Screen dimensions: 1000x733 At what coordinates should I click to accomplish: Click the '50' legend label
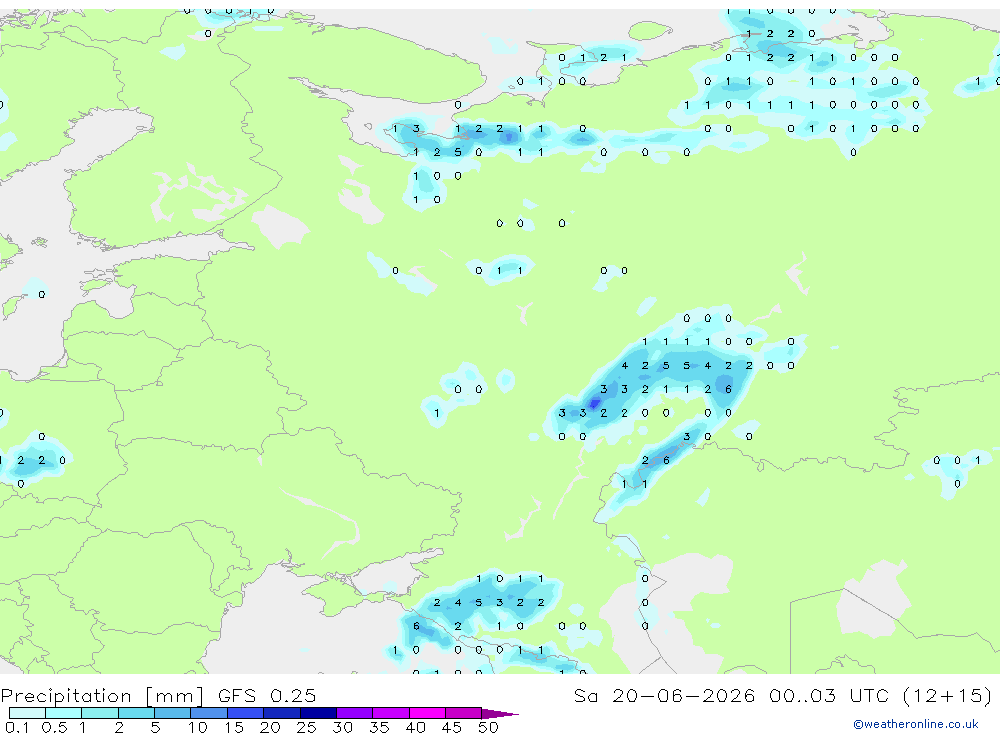(489, 727)
